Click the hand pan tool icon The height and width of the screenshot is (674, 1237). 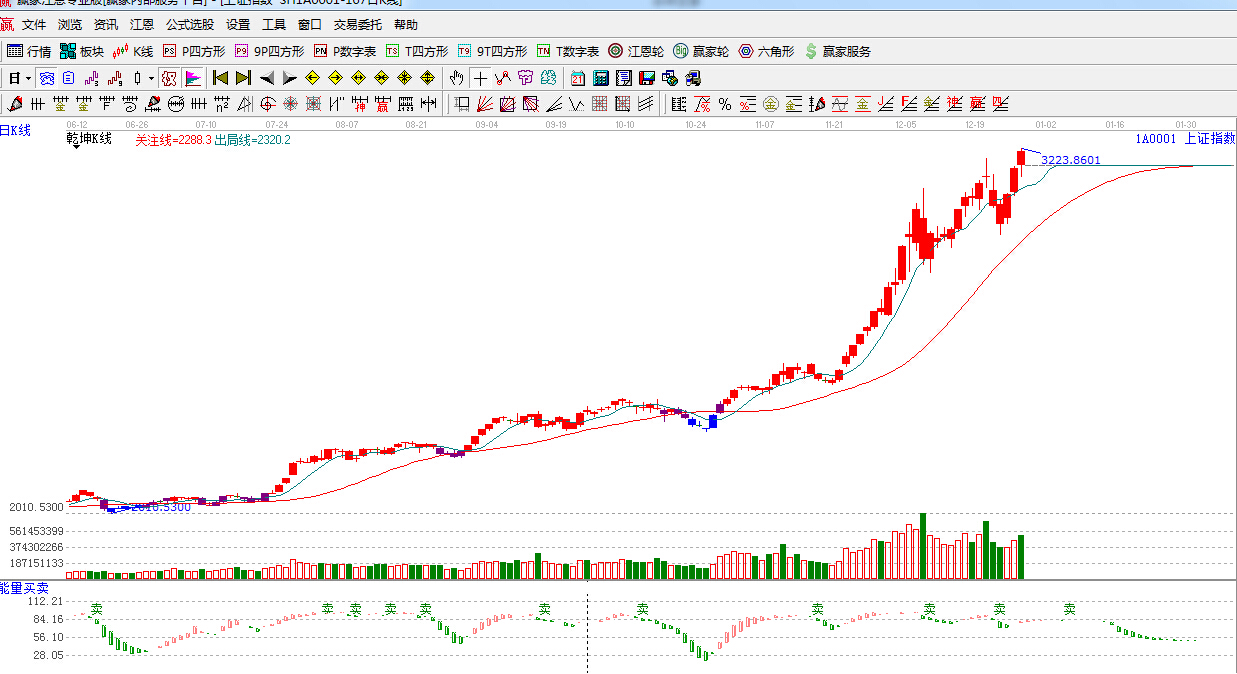pyautogui.click(x=457, y=78)
